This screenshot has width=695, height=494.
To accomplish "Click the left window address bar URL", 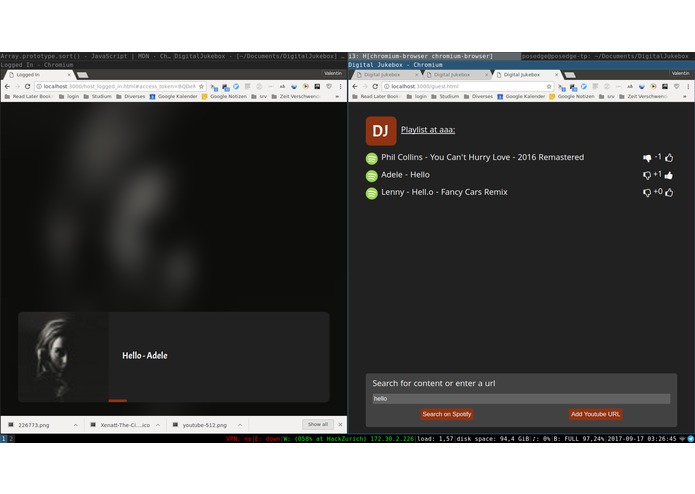I will coord(120,86).
